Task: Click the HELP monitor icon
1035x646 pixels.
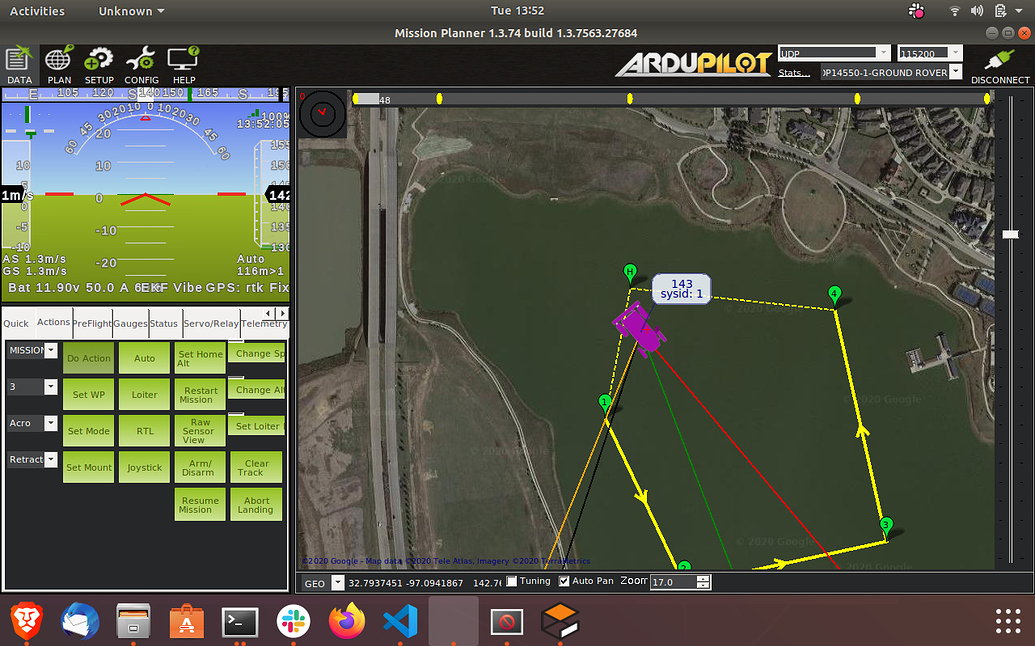Action: coord(184,62)
